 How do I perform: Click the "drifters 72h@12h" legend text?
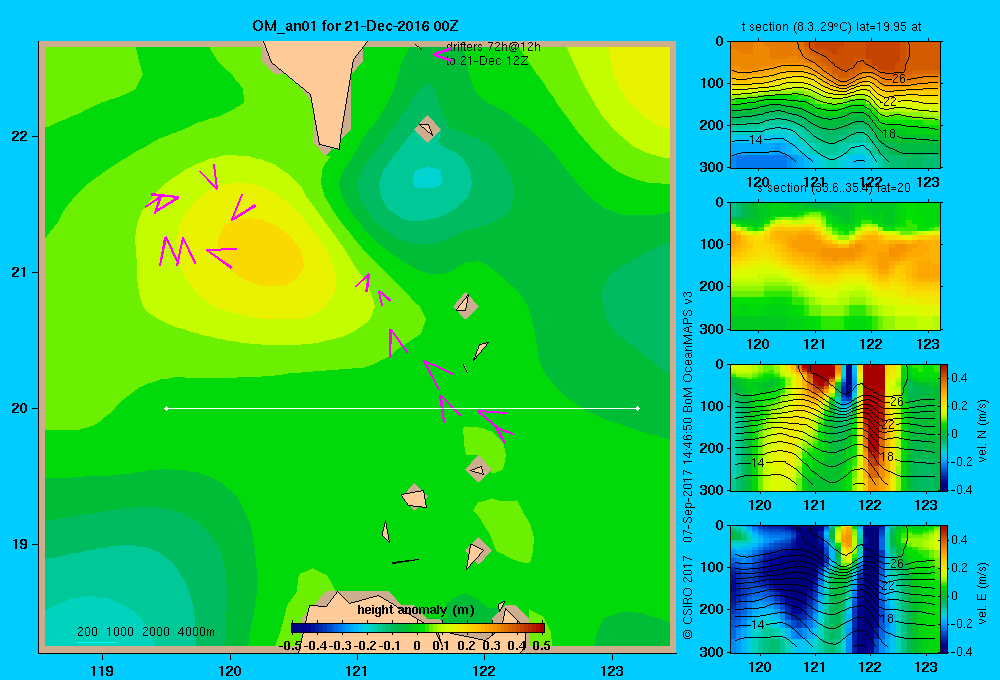click(x=493, y=47)
